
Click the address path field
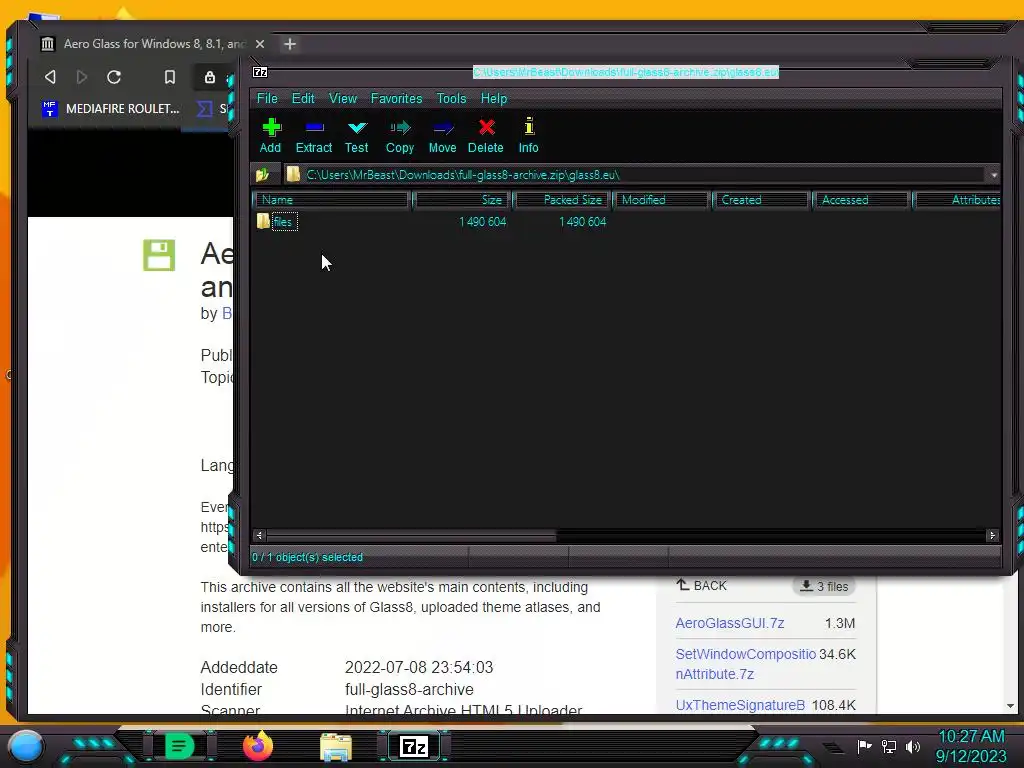[x=635, y=175]
